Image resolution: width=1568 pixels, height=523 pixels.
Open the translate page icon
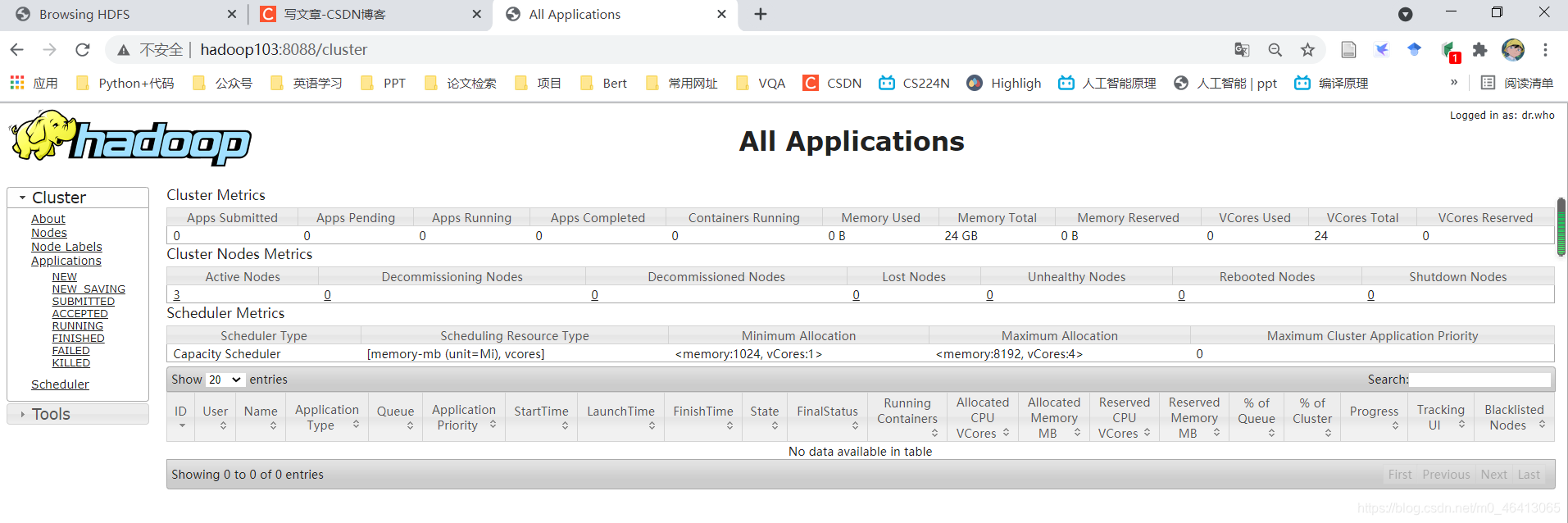(1242, 50)
